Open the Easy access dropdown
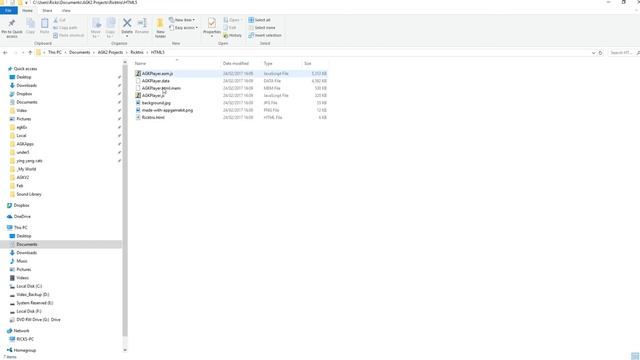The height and width of the screenshot is (360, 640). coord(183,28)
